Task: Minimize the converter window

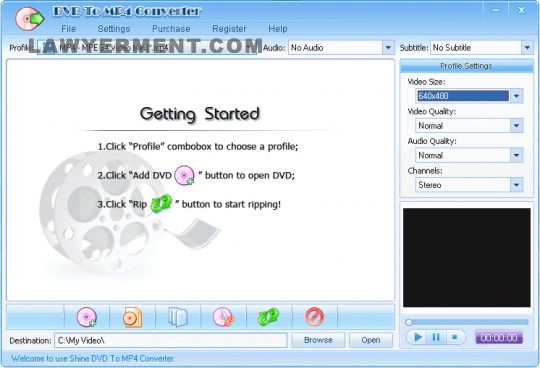Action: [496, 10]
